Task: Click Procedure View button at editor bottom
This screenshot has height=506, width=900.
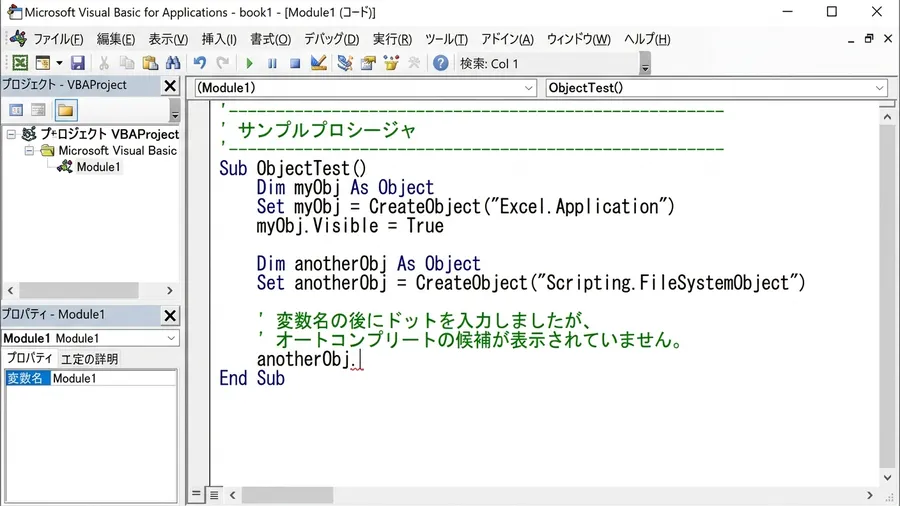Action: tap(196, 494)
